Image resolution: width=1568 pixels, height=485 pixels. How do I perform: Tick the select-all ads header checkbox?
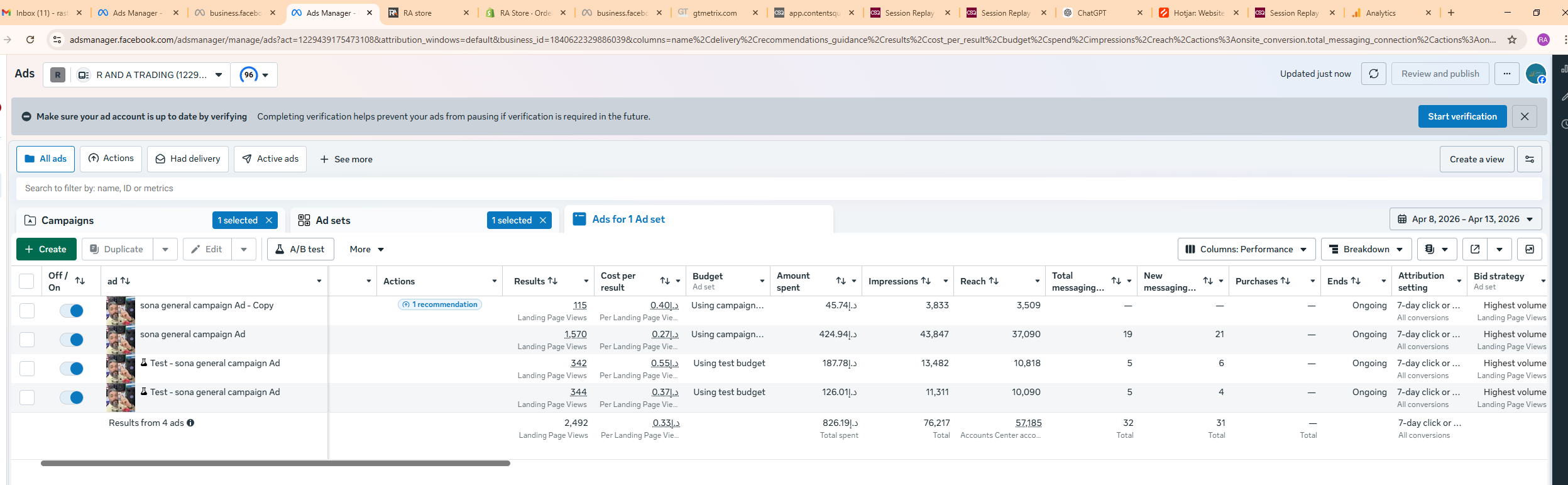click(x=26, y=281)
